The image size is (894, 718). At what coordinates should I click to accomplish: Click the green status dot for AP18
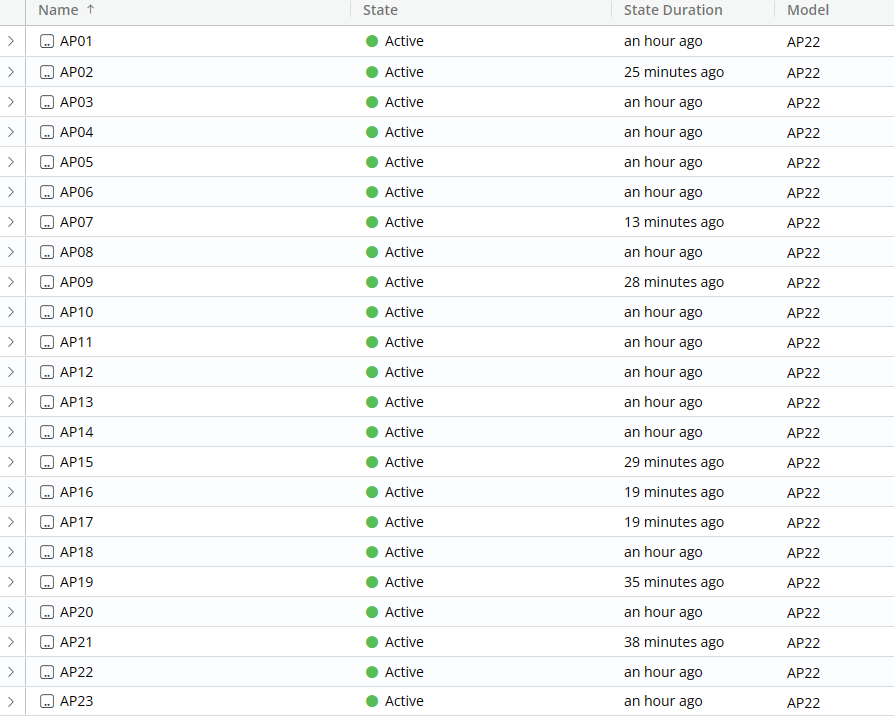(372, 552)
